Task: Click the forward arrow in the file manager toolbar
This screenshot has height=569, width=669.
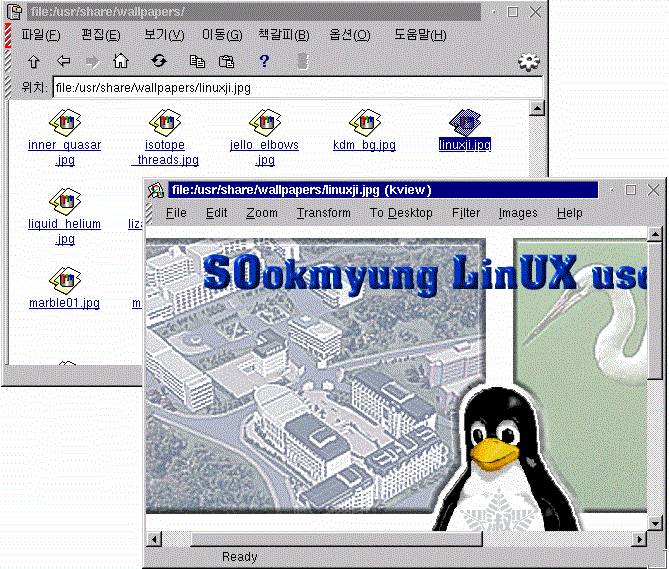Action: [x=92, y=62]
